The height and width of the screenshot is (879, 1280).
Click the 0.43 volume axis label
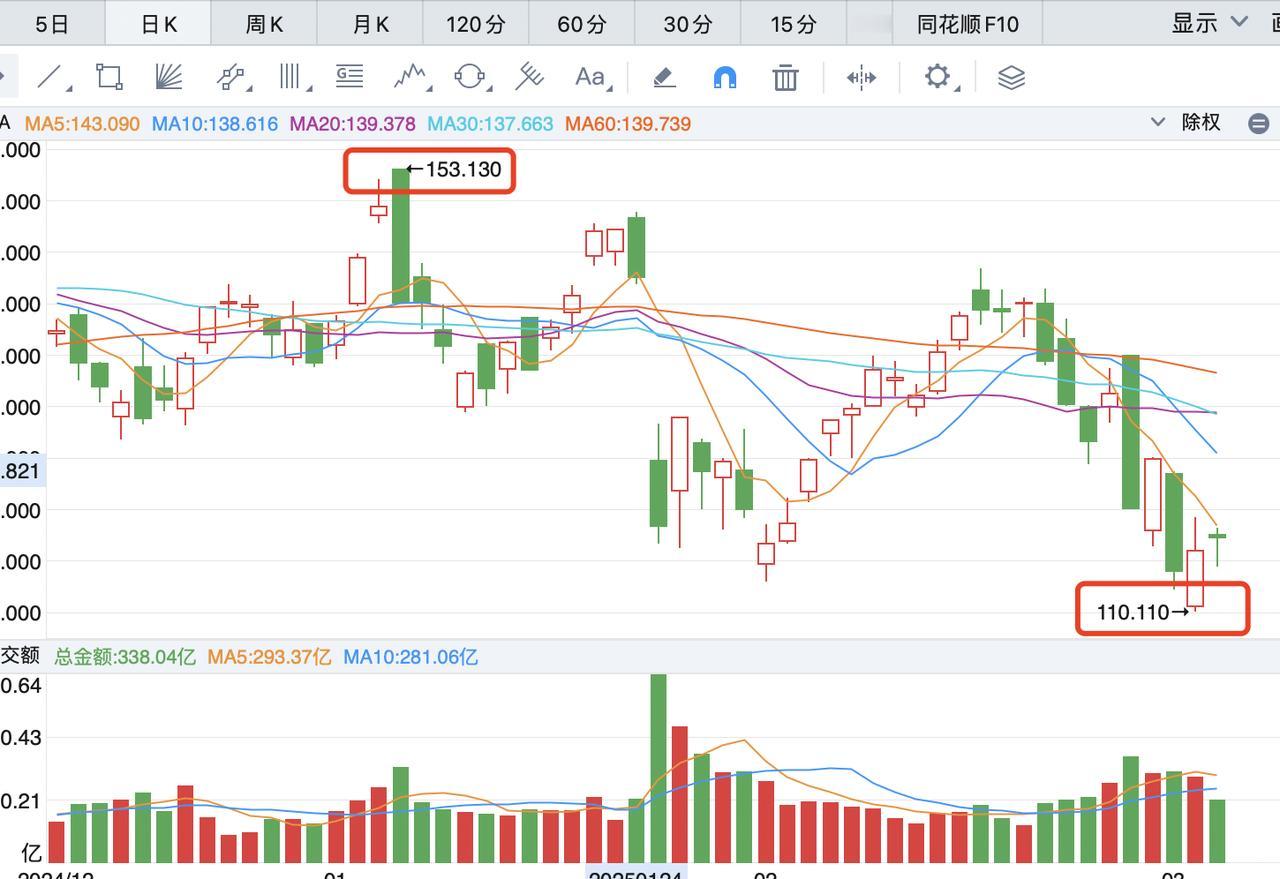click(21, 738)
